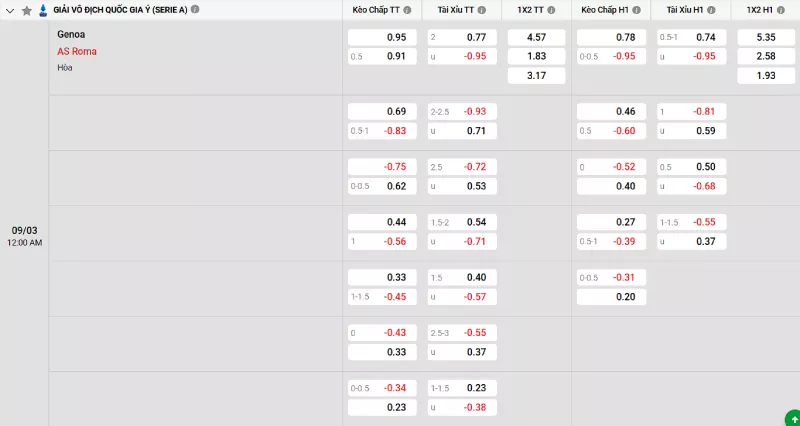
Task: Collapse the Serie A league section chevron
Action: click(x=10, y=10)
